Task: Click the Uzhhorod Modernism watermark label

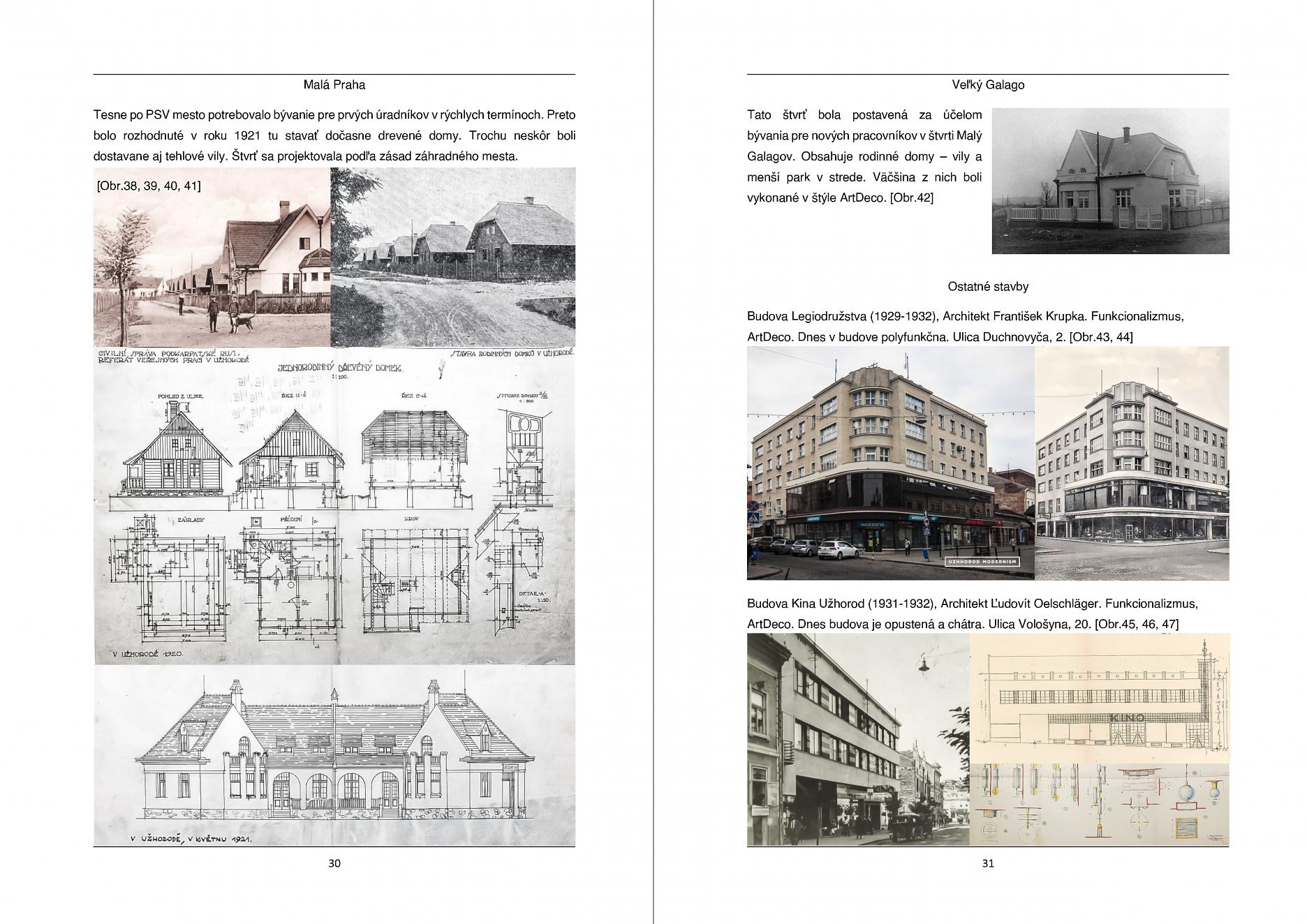Action: tap(982, 561)
